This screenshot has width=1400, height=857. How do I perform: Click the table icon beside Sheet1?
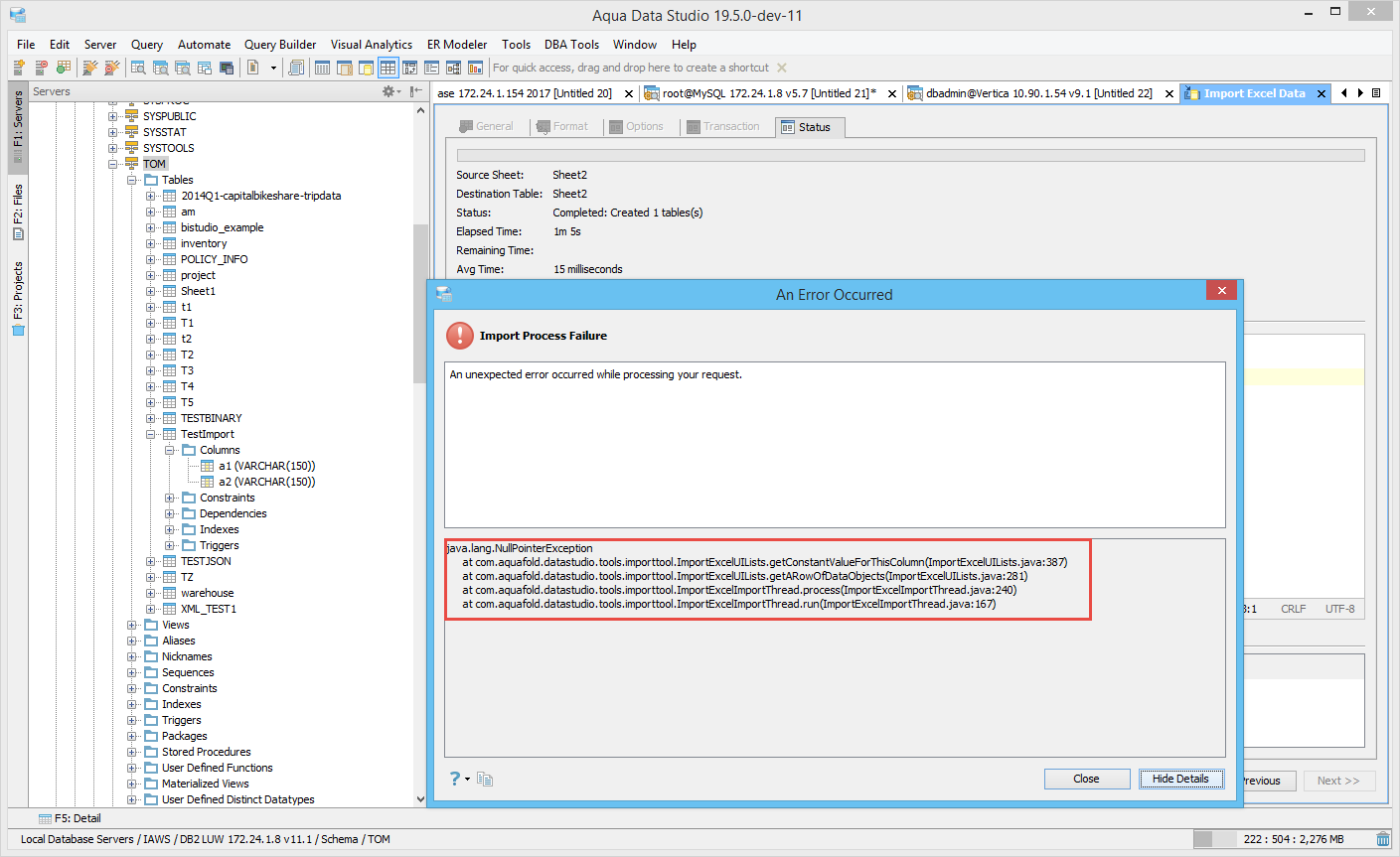(x=170, y=291)
